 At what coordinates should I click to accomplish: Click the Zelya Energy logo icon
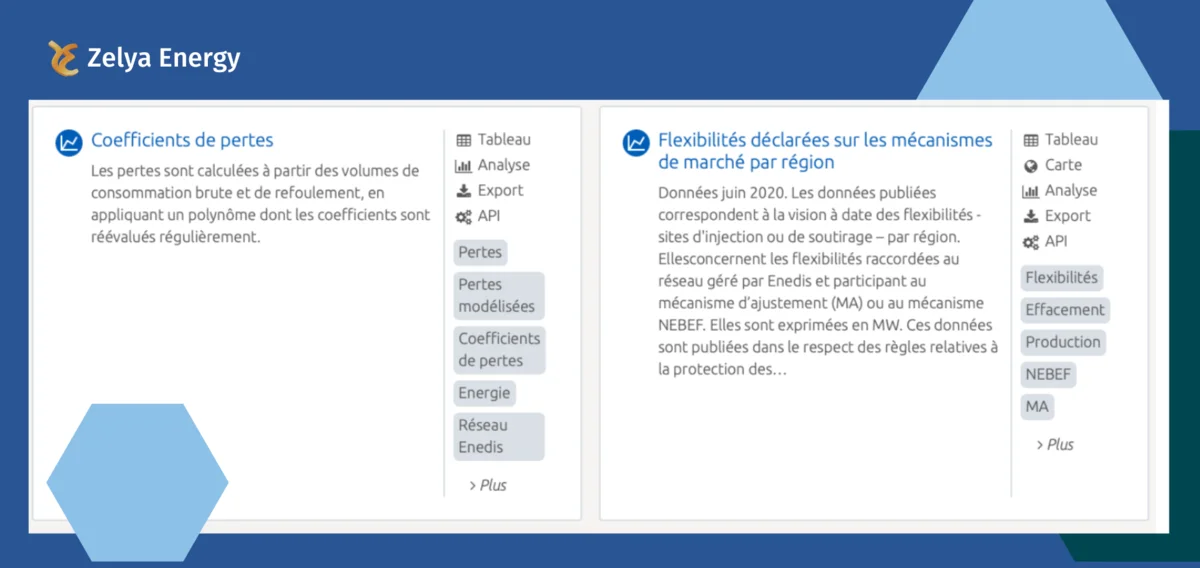(x=63, y=58)
